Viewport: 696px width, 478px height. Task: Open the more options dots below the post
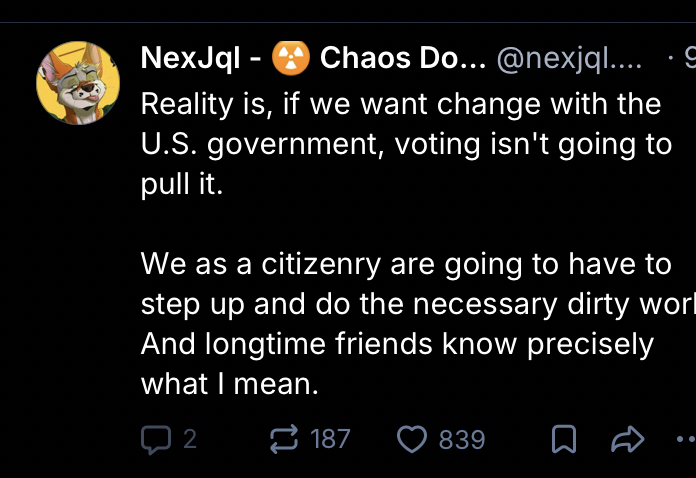point(685,439)
